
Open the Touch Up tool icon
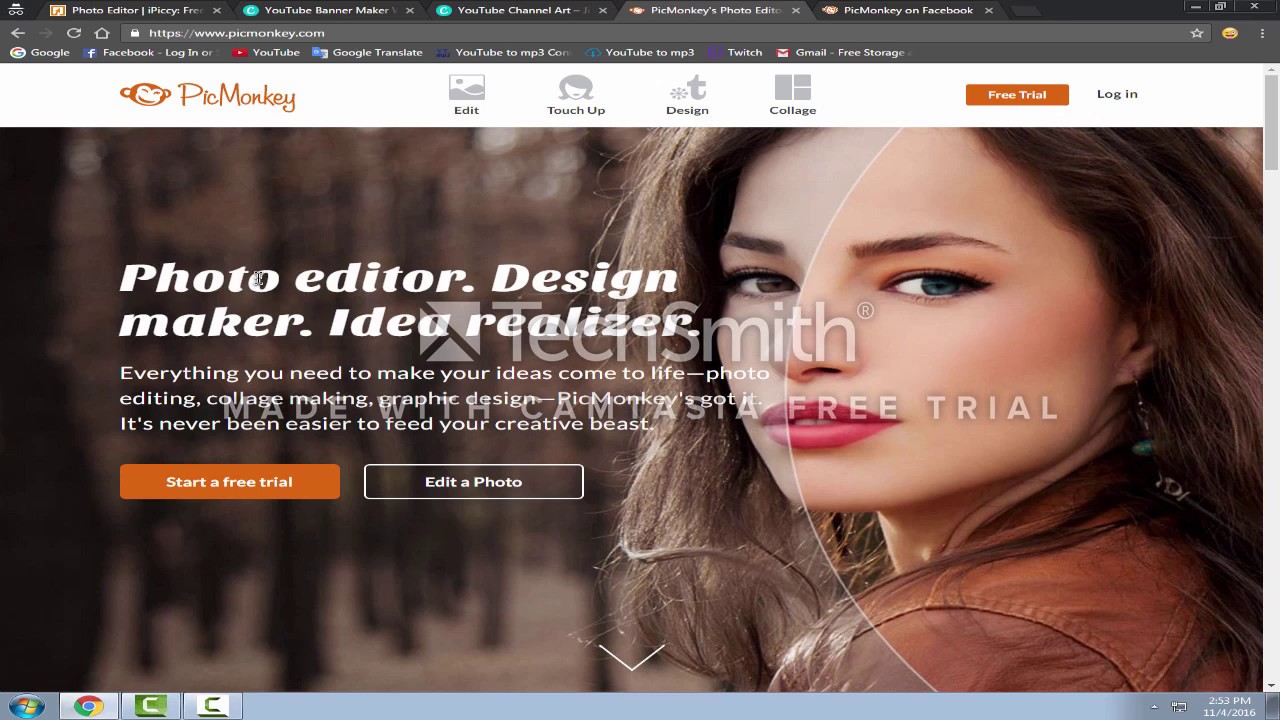pos(576,96)
